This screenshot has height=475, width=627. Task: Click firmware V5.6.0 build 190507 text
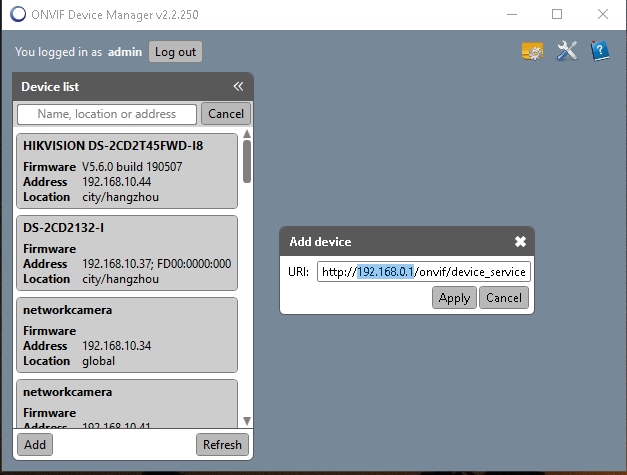tap(132, 167)
